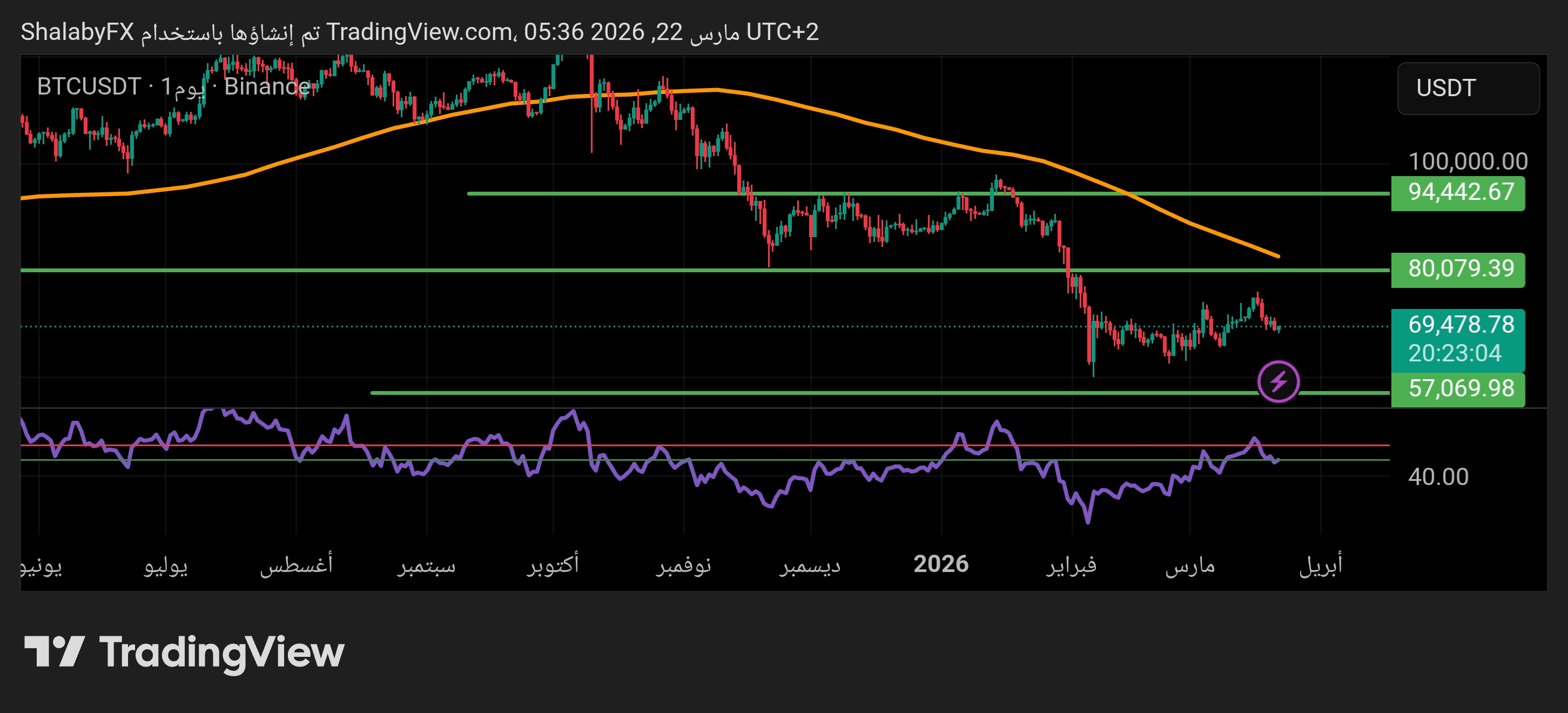Viewport: 1568px width, 713px height.
Task: Open the TradingView.com attribution link
Action: [x=420, y=33]
